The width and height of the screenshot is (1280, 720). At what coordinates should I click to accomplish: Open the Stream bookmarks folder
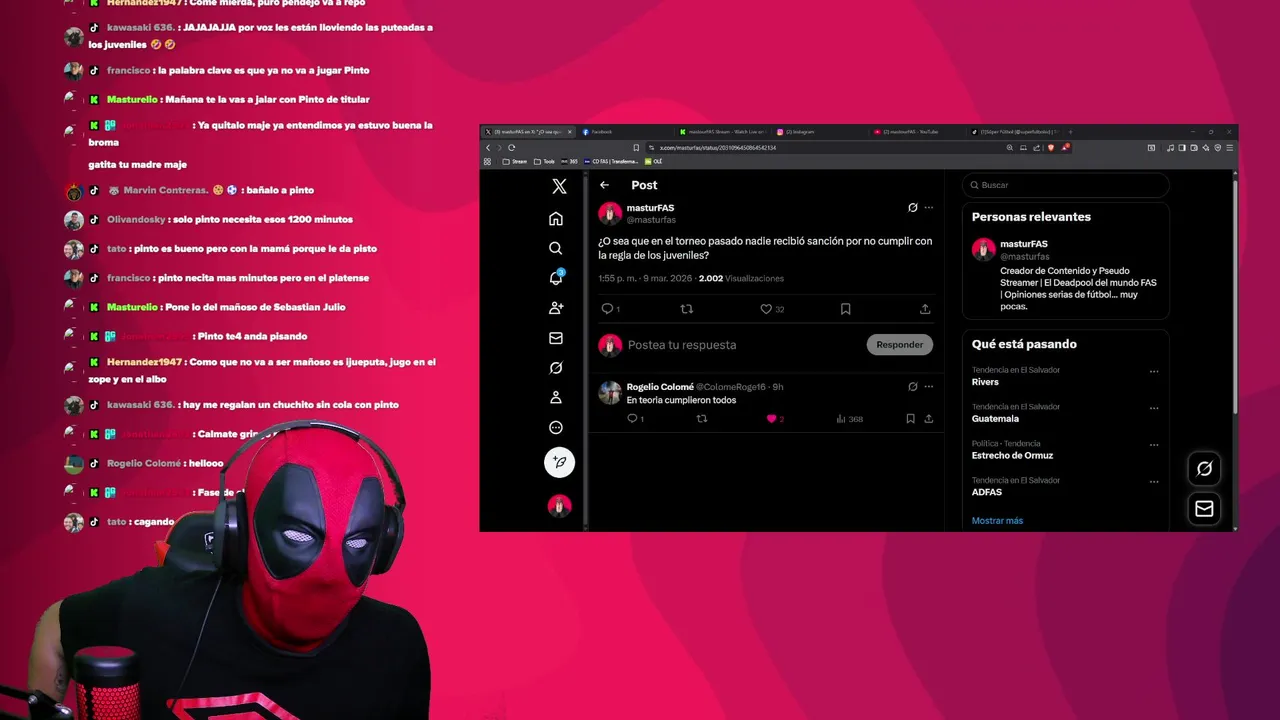click(x=514, y=161)
